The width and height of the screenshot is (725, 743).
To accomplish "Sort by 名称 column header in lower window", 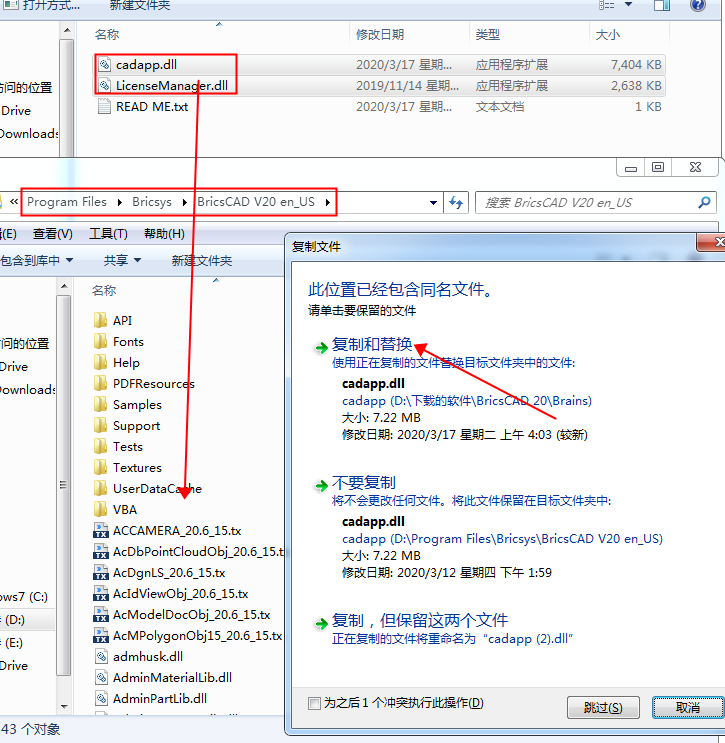I will coord(104,290).
